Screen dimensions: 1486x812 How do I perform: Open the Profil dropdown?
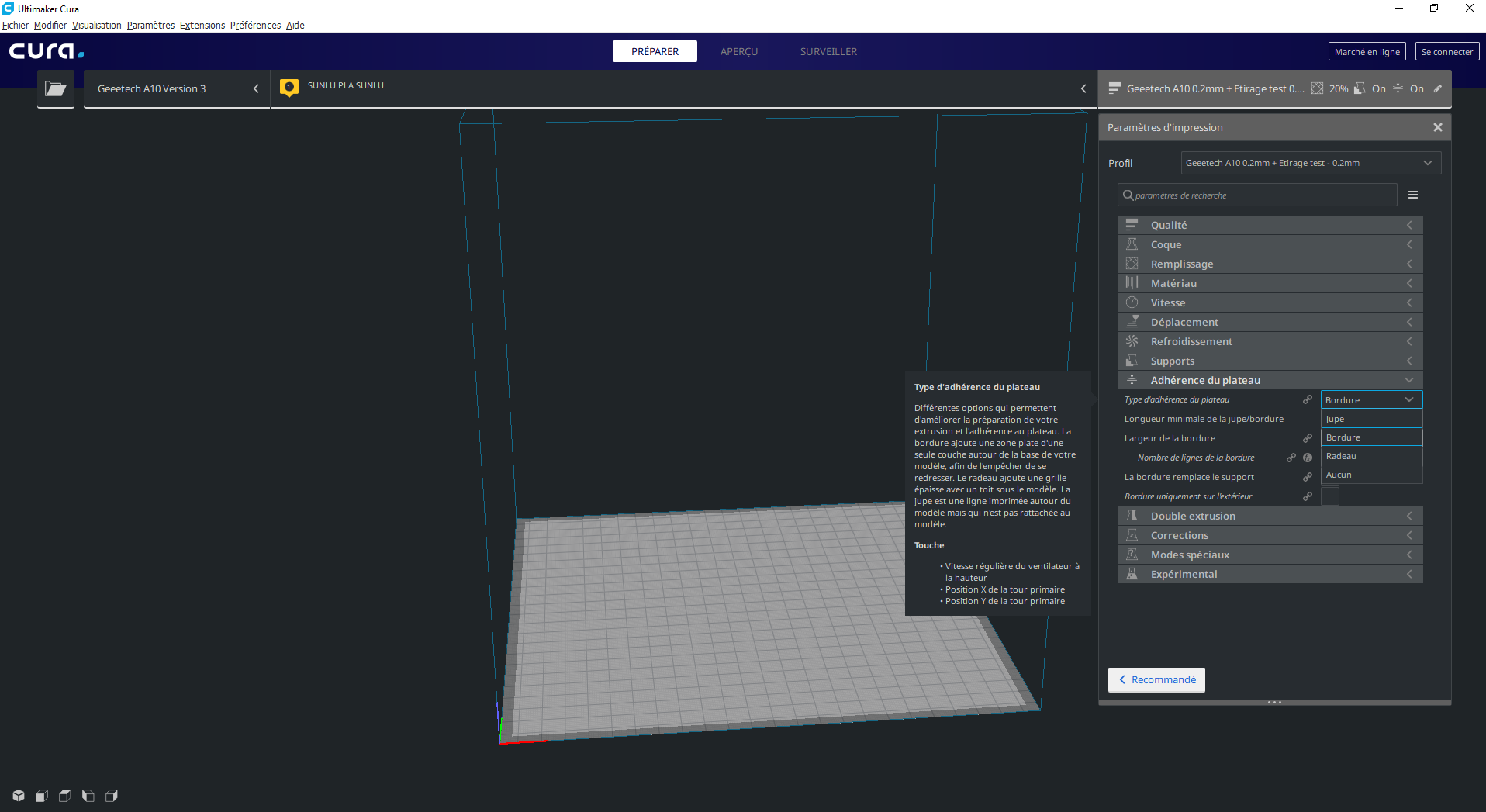pos(1310,163)
